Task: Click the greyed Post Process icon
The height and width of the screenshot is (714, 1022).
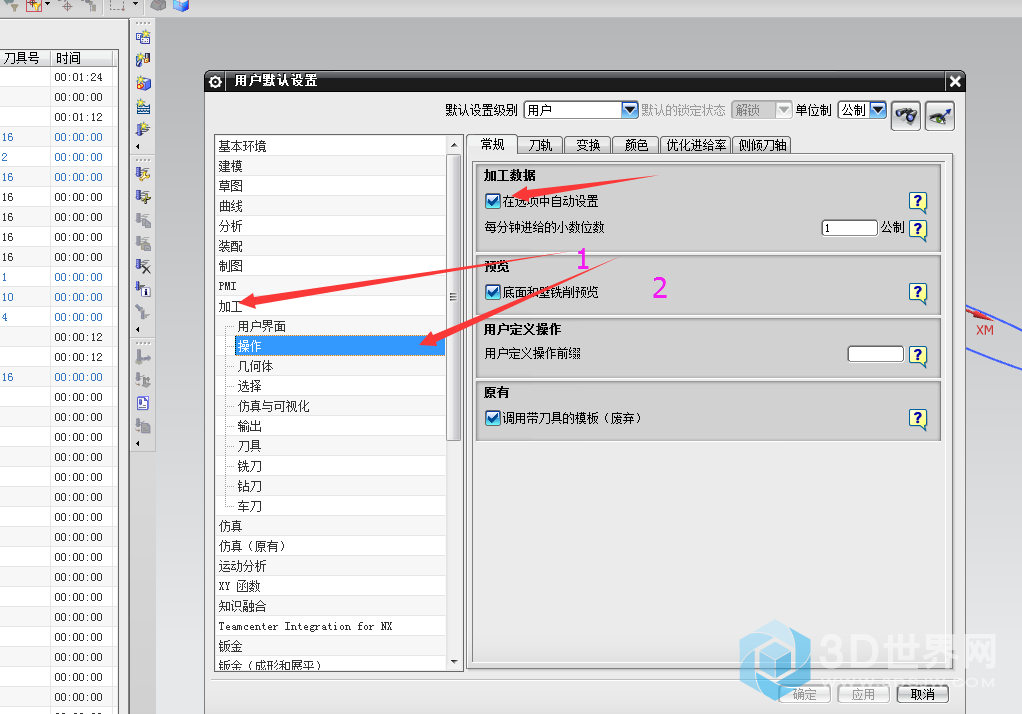Action: [x=143, y=426]
